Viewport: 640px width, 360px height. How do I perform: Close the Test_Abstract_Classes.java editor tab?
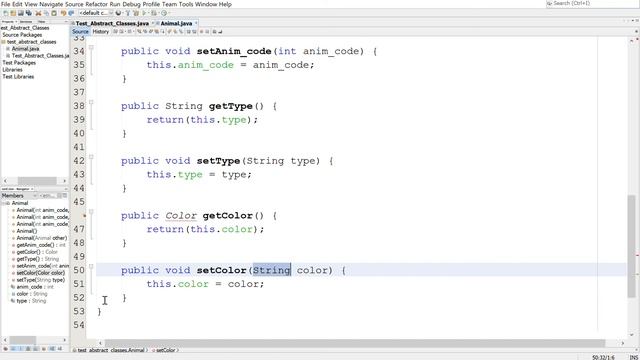153,23
